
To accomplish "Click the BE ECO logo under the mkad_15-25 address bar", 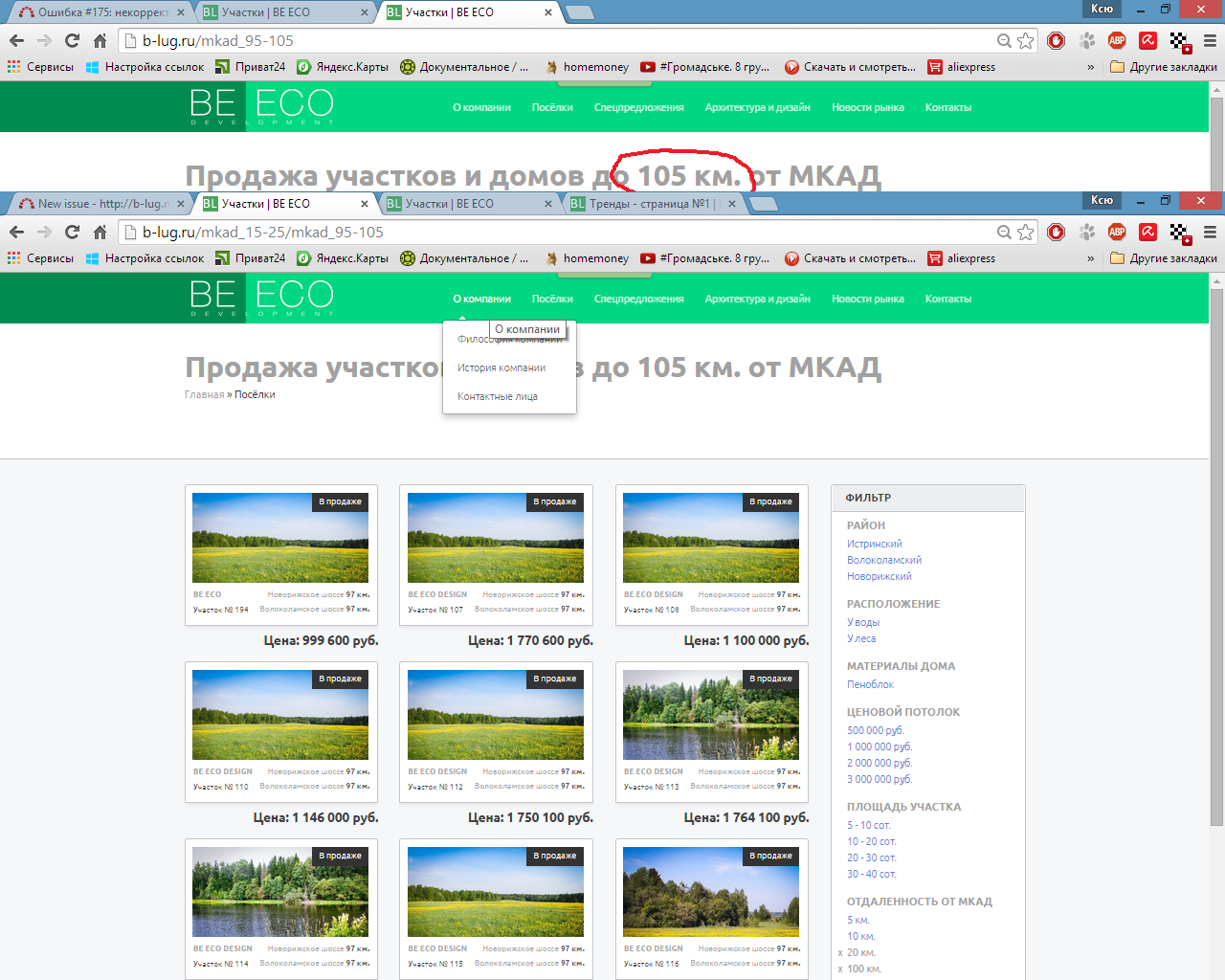I will [261, 298].
